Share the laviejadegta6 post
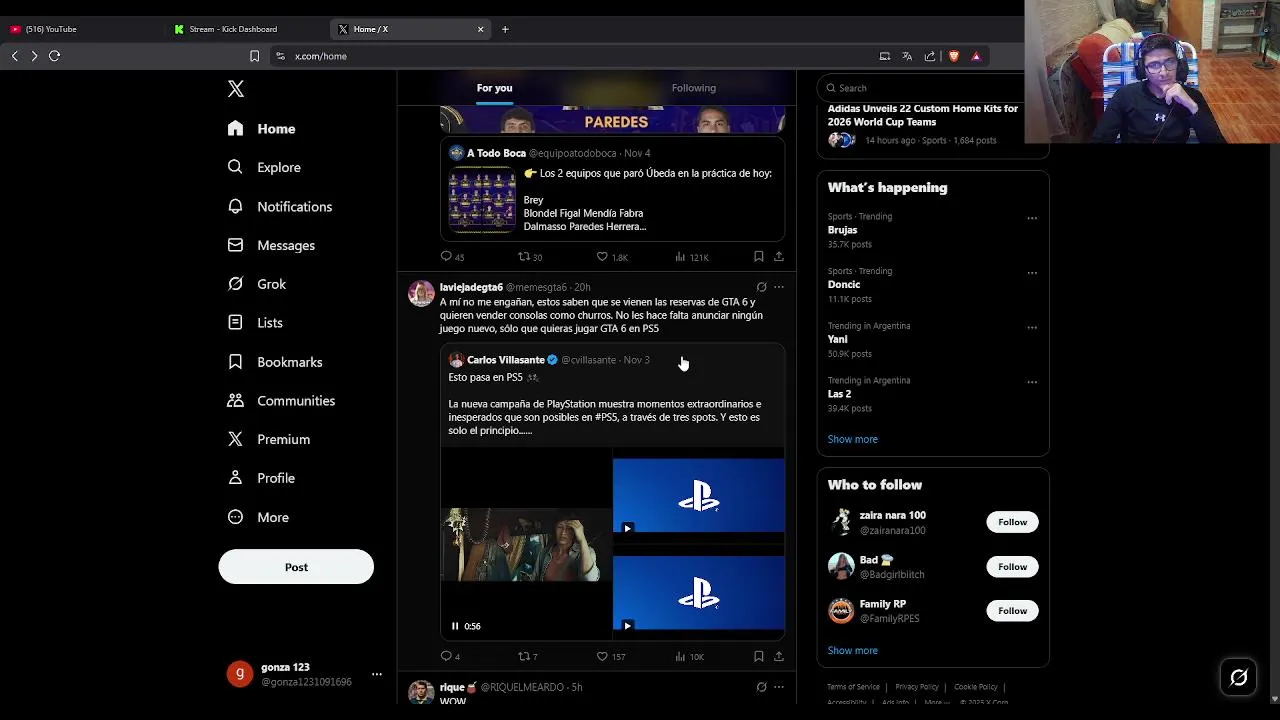1280x720 pixels. pos(779,656)
